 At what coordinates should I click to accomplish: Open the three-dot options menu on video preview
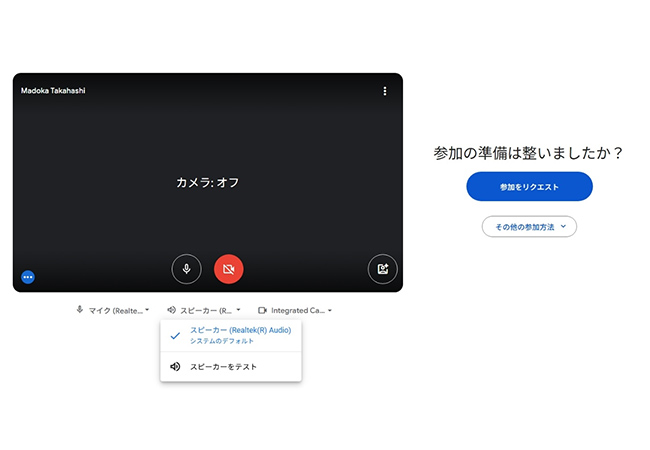click(x=385, y=91)
